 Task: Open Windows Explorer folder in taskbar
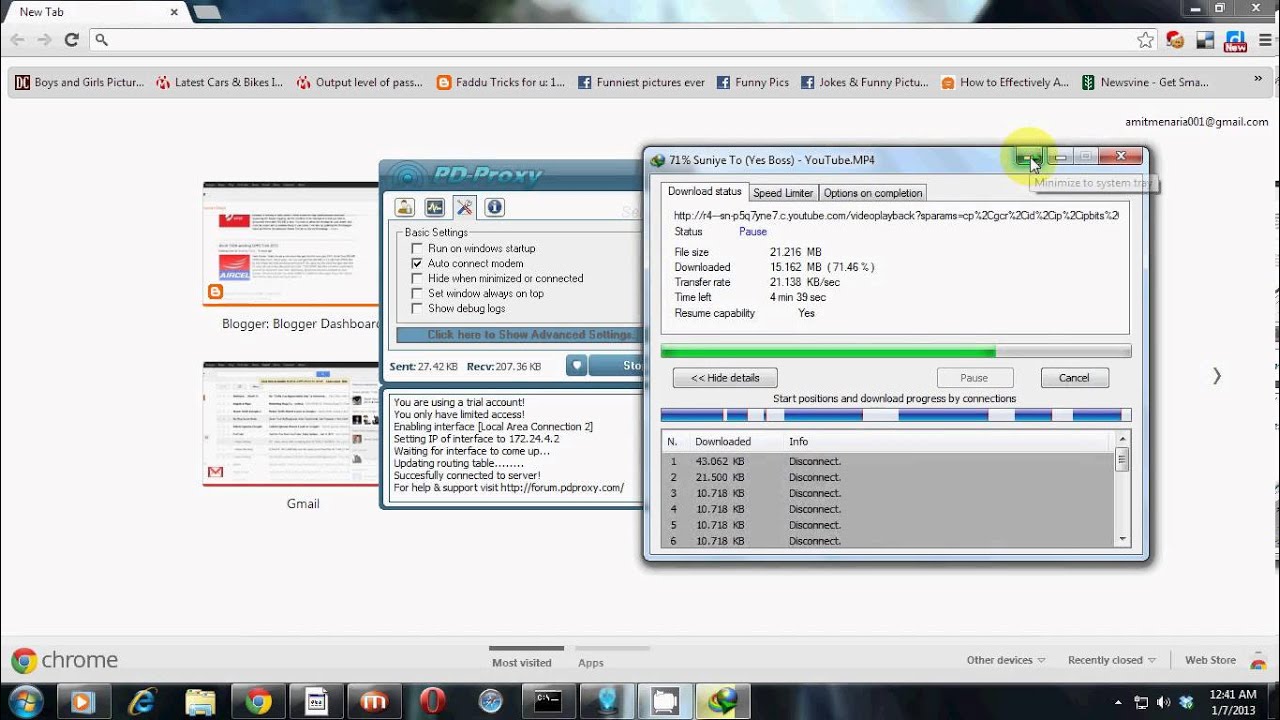[x=200, y=701]
